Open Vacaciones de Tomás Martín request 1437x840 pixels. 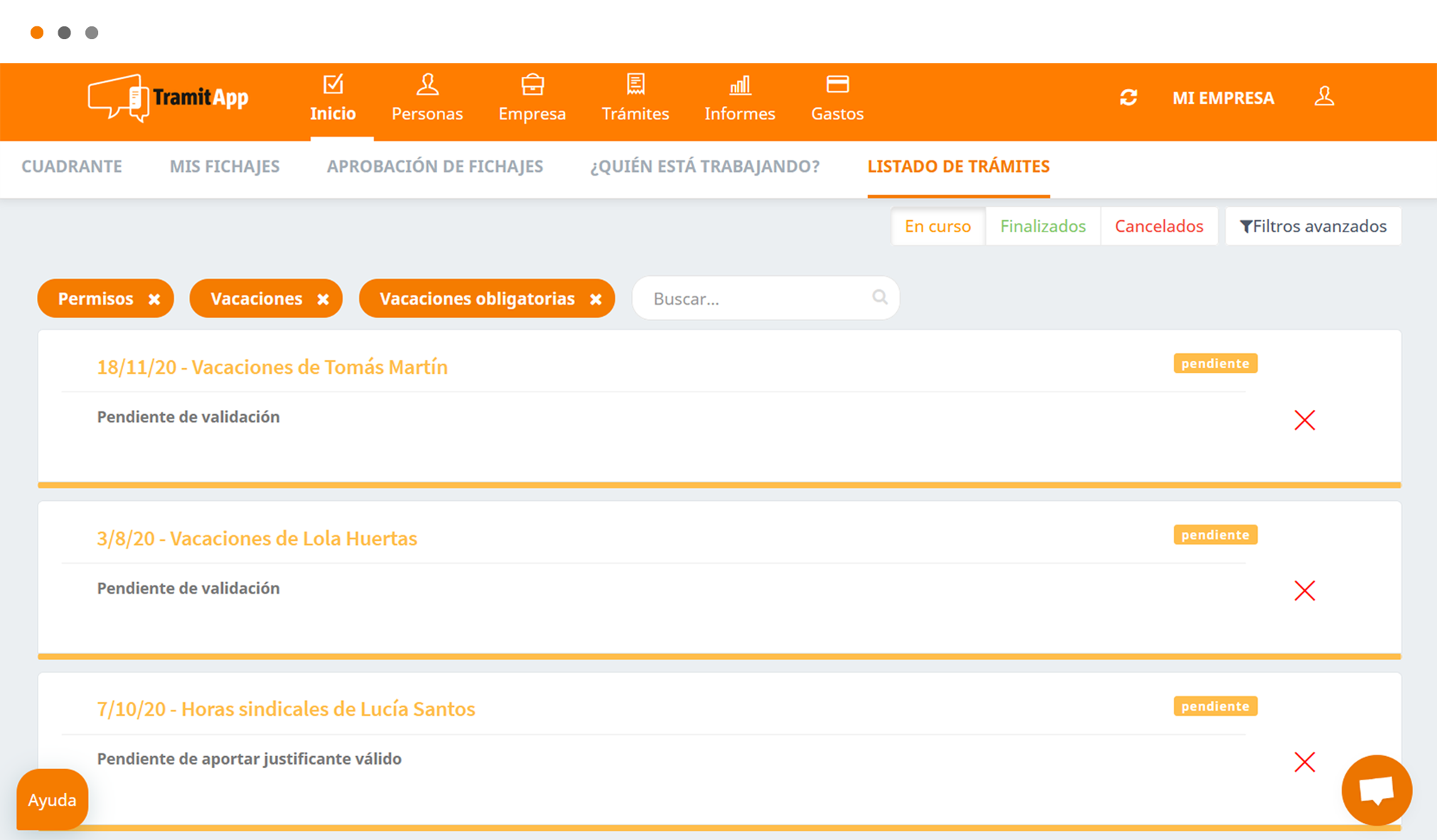point(272,367)
